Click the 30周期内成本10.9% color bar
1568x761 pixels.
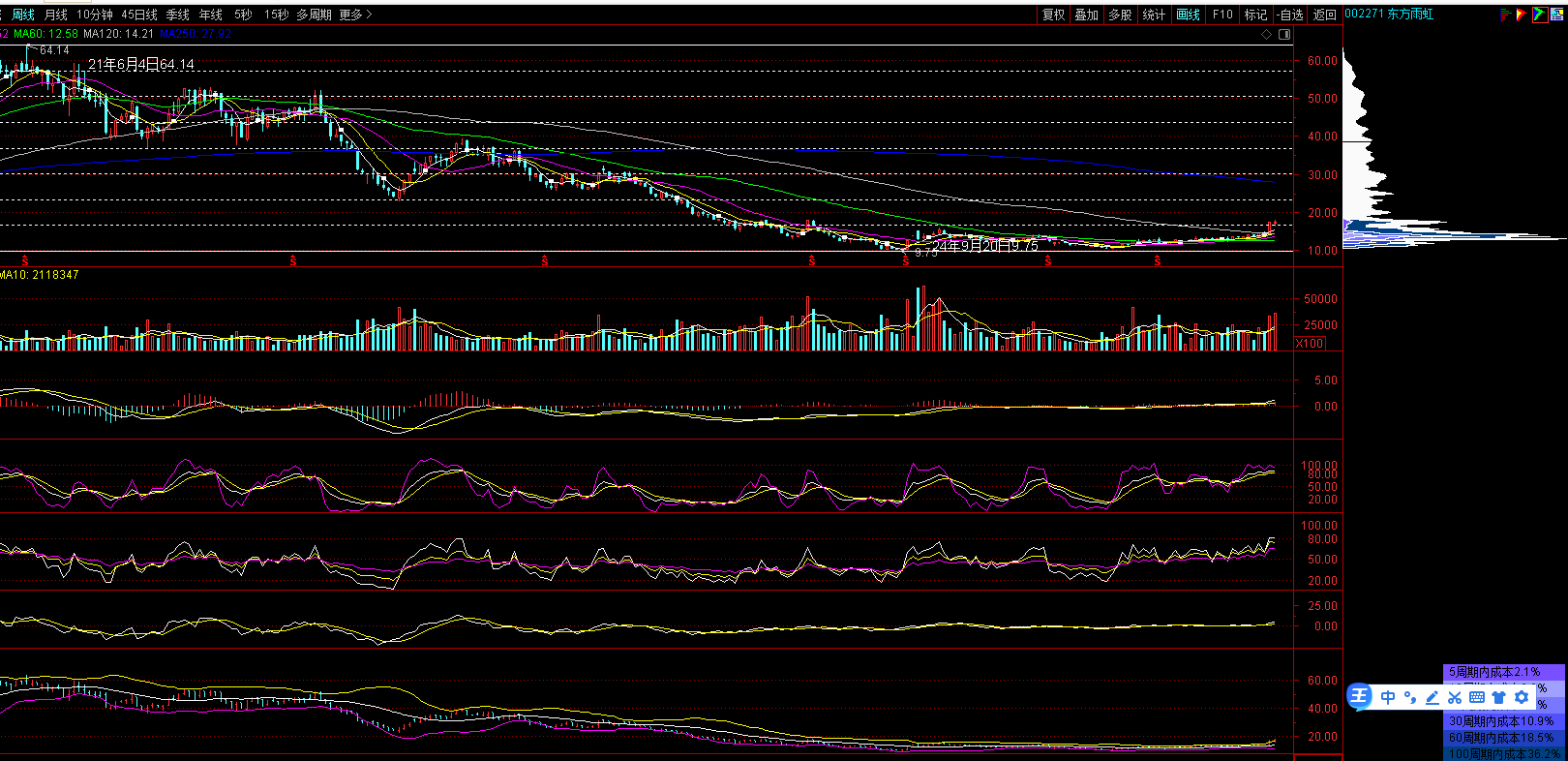(1503, 721)
